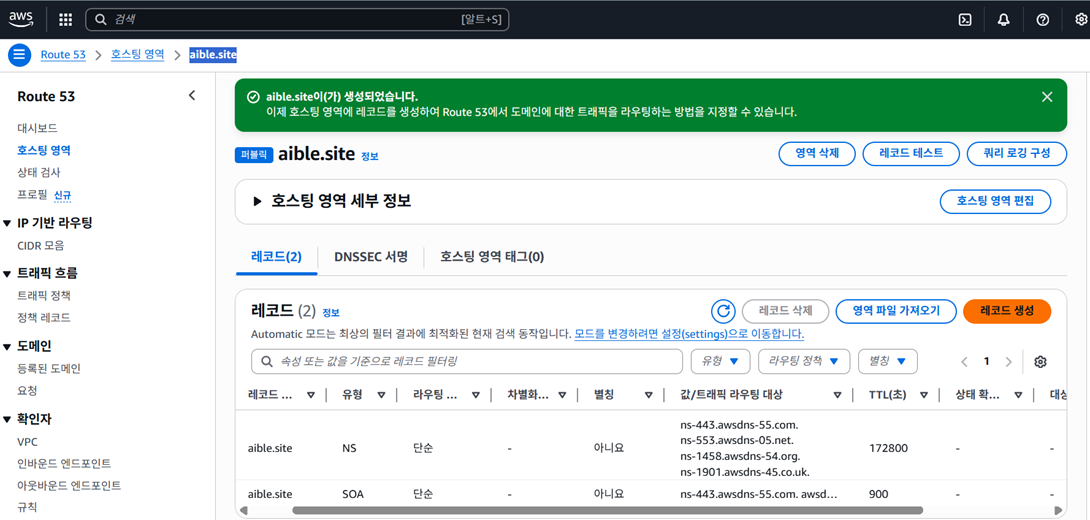
Task: Sort by 라우팅 column arrow
Action: pyautogui.click(x=475, y=395)
